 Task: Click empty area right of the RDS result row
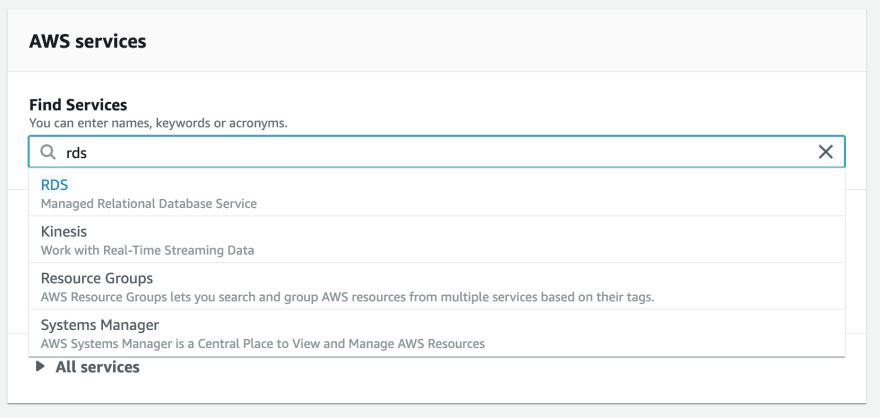click(550, 193)
